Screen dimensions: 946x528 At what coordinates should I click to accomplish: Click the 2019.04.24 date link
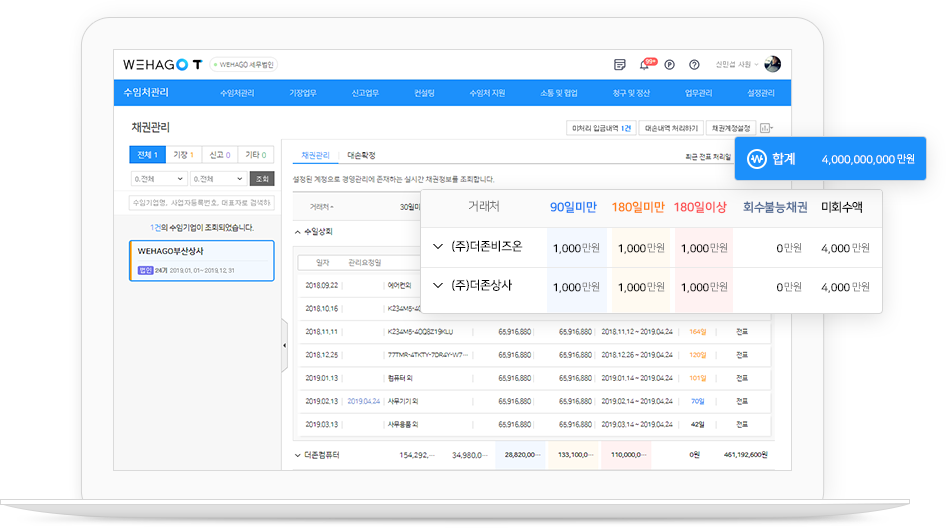[x=364, y=401]
